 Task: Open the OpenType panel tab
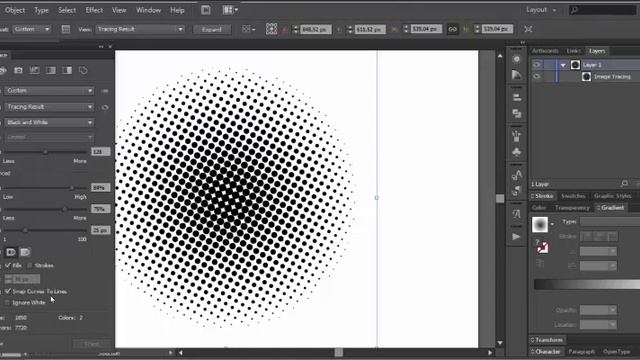(616, 351)
